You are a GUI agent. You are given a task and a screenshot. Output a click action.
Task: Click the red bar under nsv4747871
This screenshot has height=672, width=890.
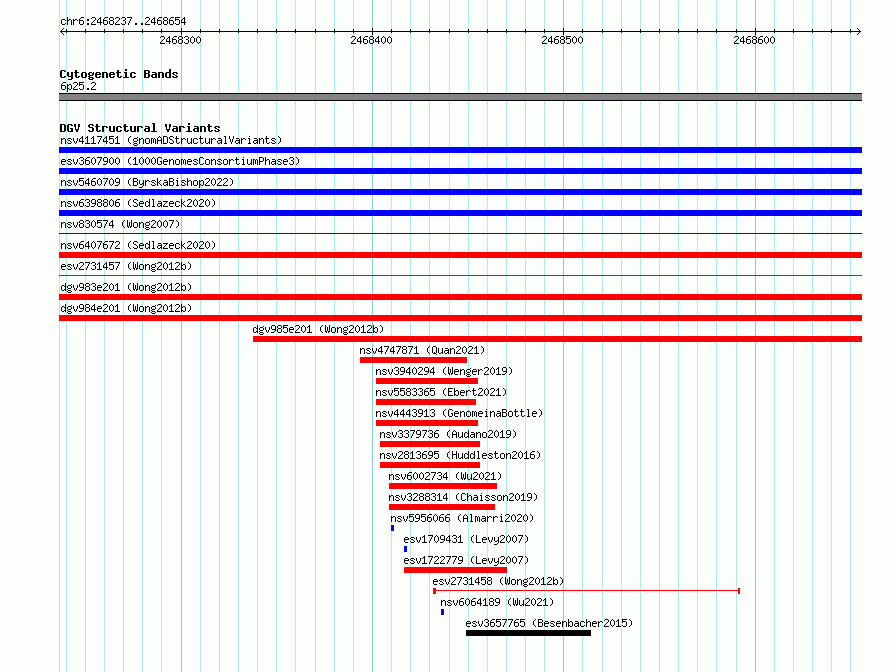tap(413, 360)
